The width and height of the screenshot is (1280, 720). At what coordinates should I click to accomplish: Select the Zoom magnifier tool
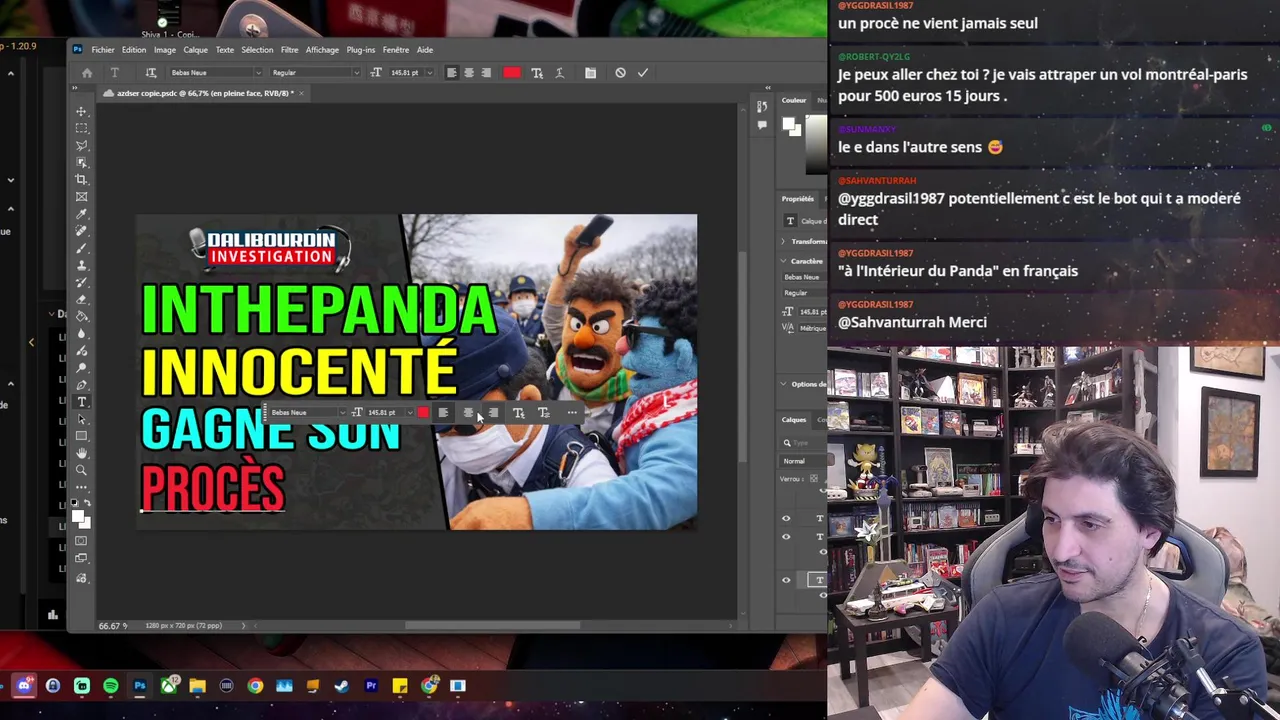point(82,470)
